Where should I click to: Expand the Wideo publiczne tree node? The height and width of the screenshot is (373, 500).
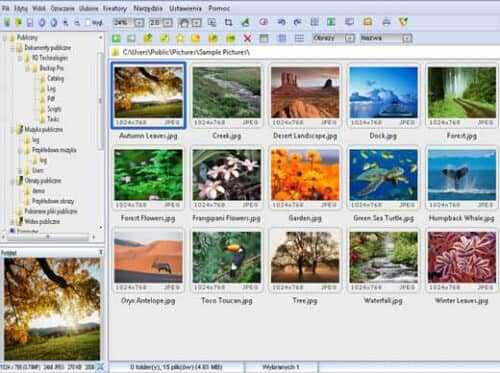coord(12,222)
